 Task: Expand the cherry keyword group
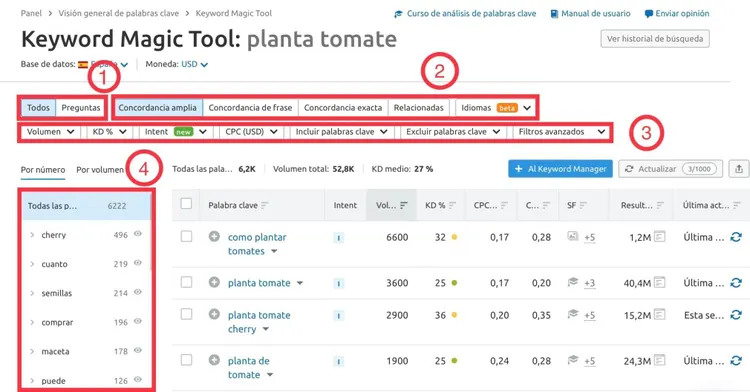click(32, 235)
